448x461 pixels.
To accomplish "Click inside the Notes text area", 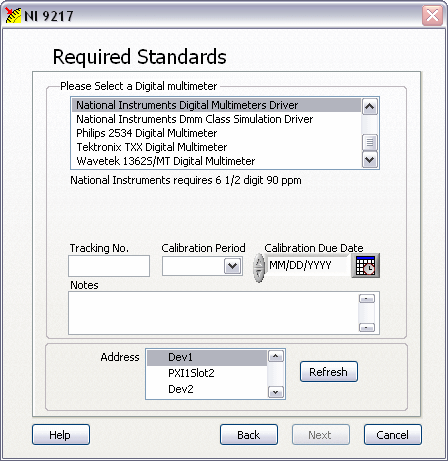I will tap(213, 313).
